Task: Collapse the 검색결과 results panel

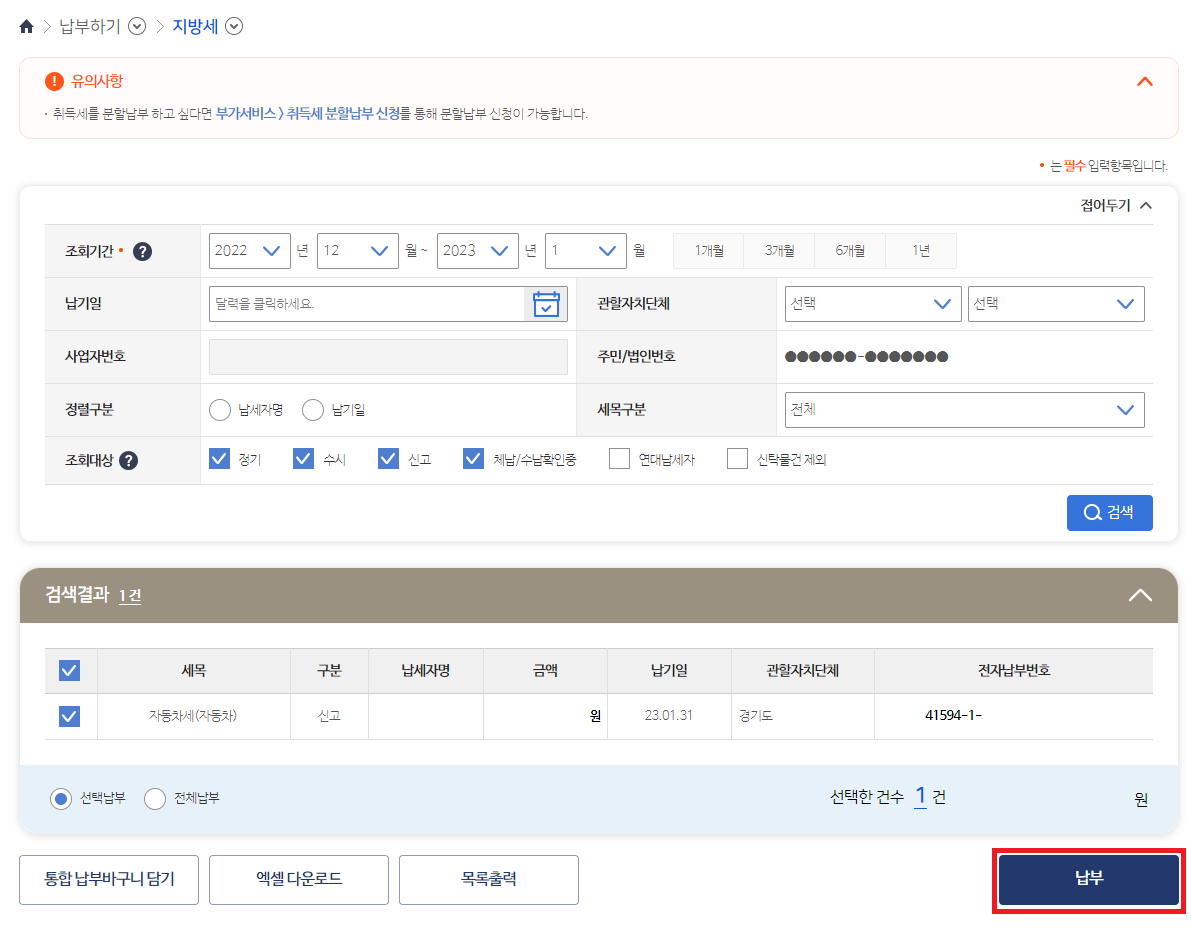Action: 1139,594
